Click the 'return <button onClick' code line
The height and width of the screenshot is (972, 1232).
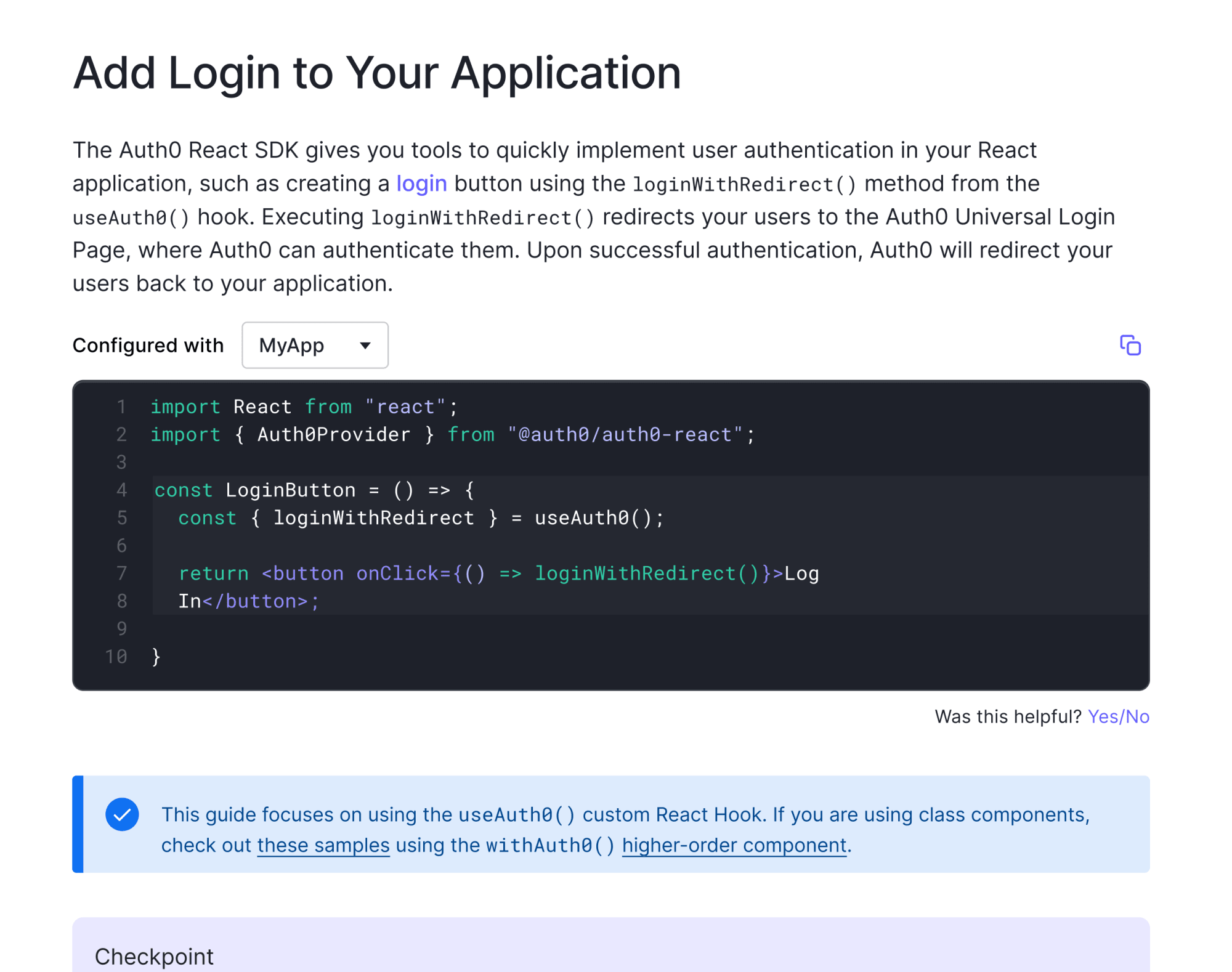(499, 573)
